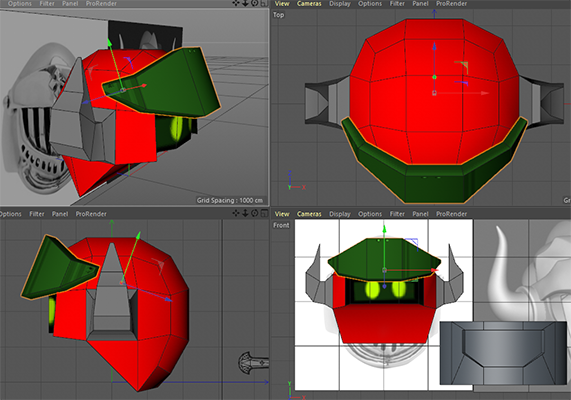Open the Panel menu of the perspective viewport
The height and width of the screenshot is (400, 571).
click(x=70, y=4)
